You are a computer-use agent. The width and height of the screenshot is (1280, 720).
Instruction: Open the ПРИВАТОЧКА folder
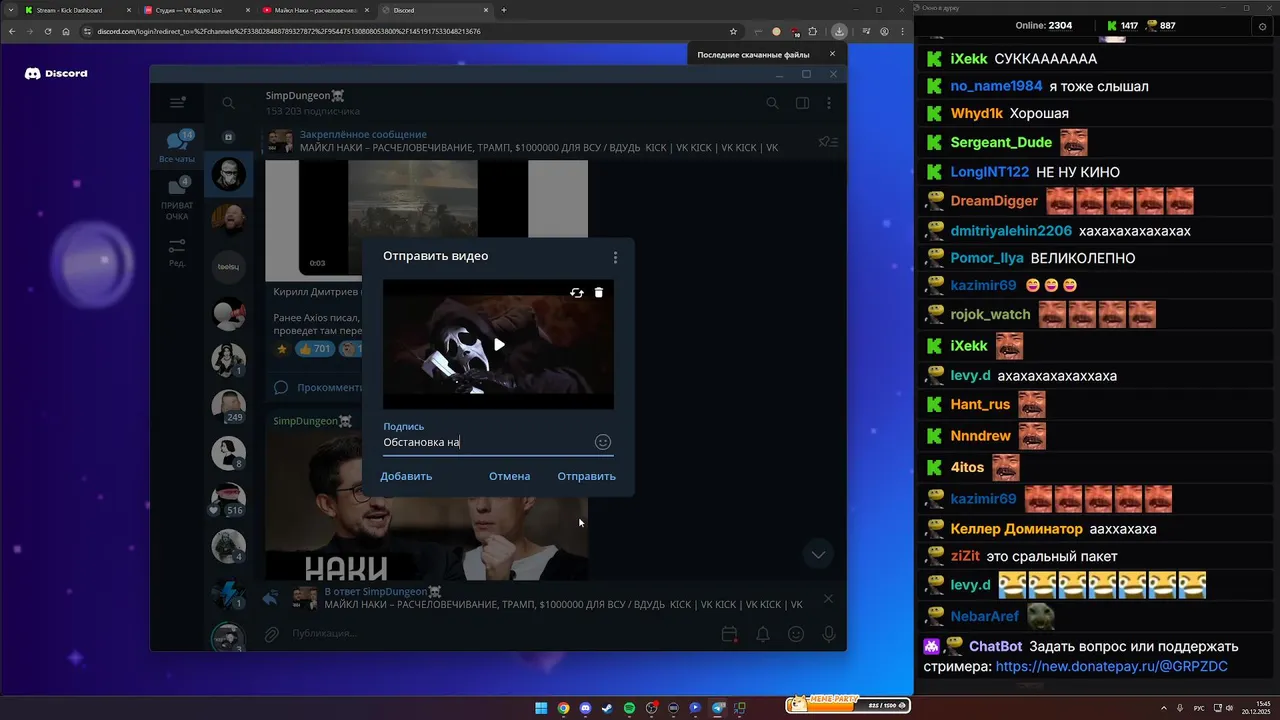pyautogui.click(x=177, y=199)
